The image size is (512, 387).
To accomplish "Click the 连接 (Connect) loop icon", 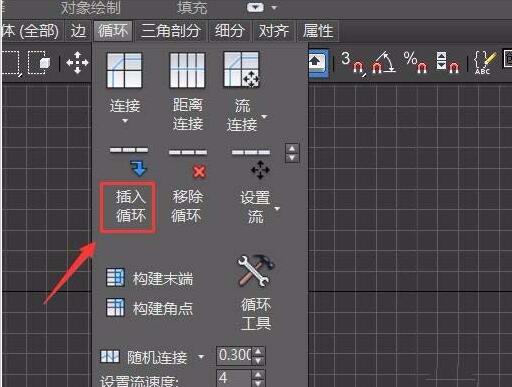I will pyautogui.click(x=124, y=70).
